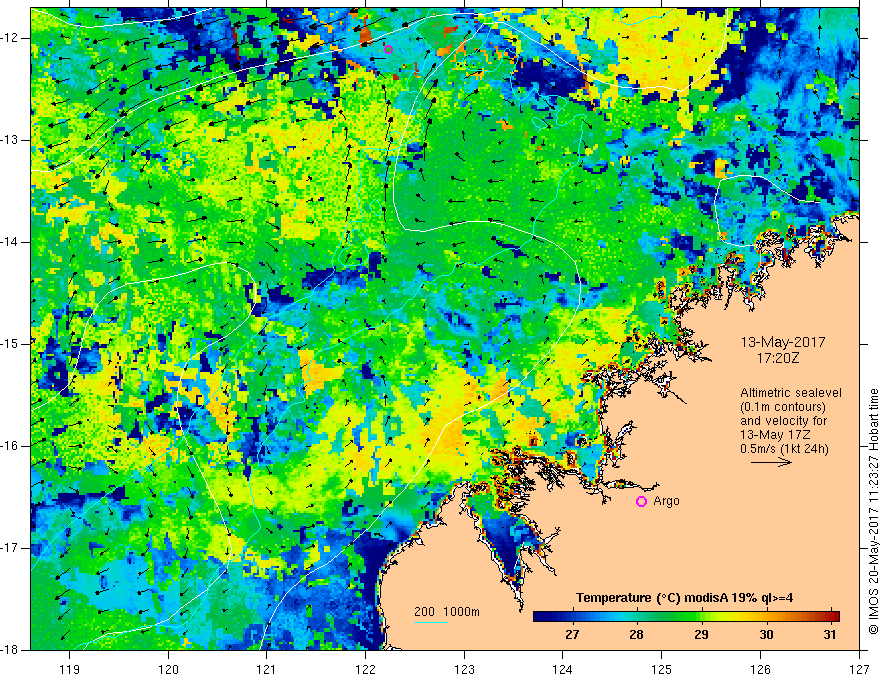The height and width of the screenshot is (680, 880).
Task: Click the '17:20Z' time text
Action: click(x=778, y=357)
